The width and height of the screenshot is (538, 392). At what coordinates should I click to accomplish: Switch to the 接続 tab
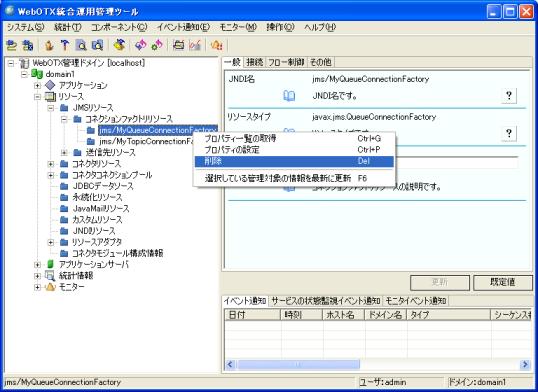tap(255, 62)
